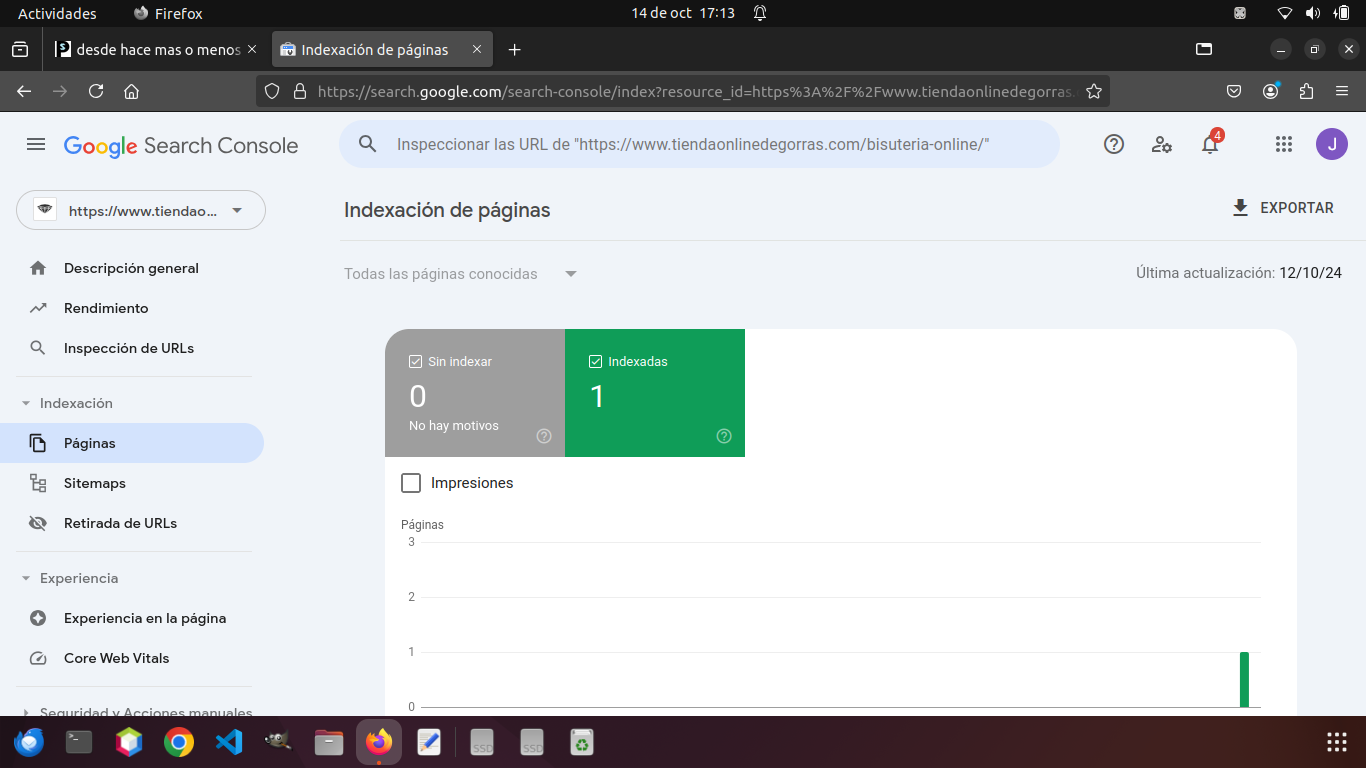Screen dimensions: 1366x768
Task: Switch to the 'desde hace mas o menos' tab
Action: [x=156, y=49]
